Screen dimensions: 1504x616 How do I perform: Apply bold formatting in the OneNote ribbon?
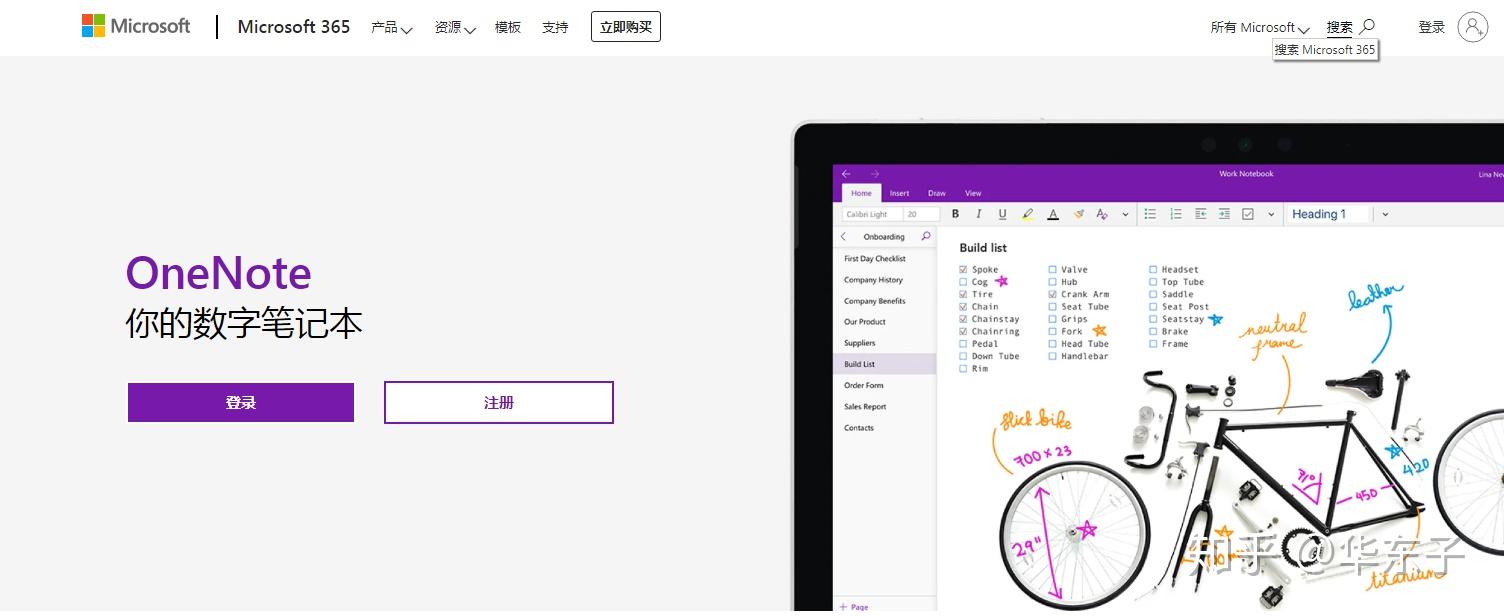(955, 214)
